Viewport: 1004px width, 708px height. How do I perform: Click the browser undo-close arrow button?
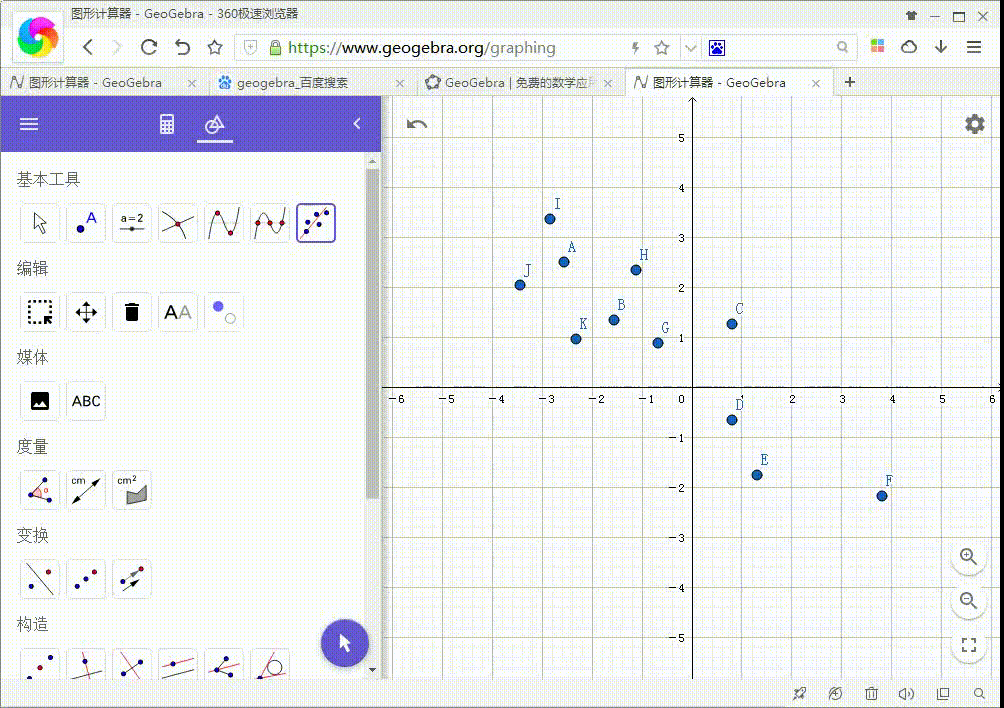(x=182, y=47)
